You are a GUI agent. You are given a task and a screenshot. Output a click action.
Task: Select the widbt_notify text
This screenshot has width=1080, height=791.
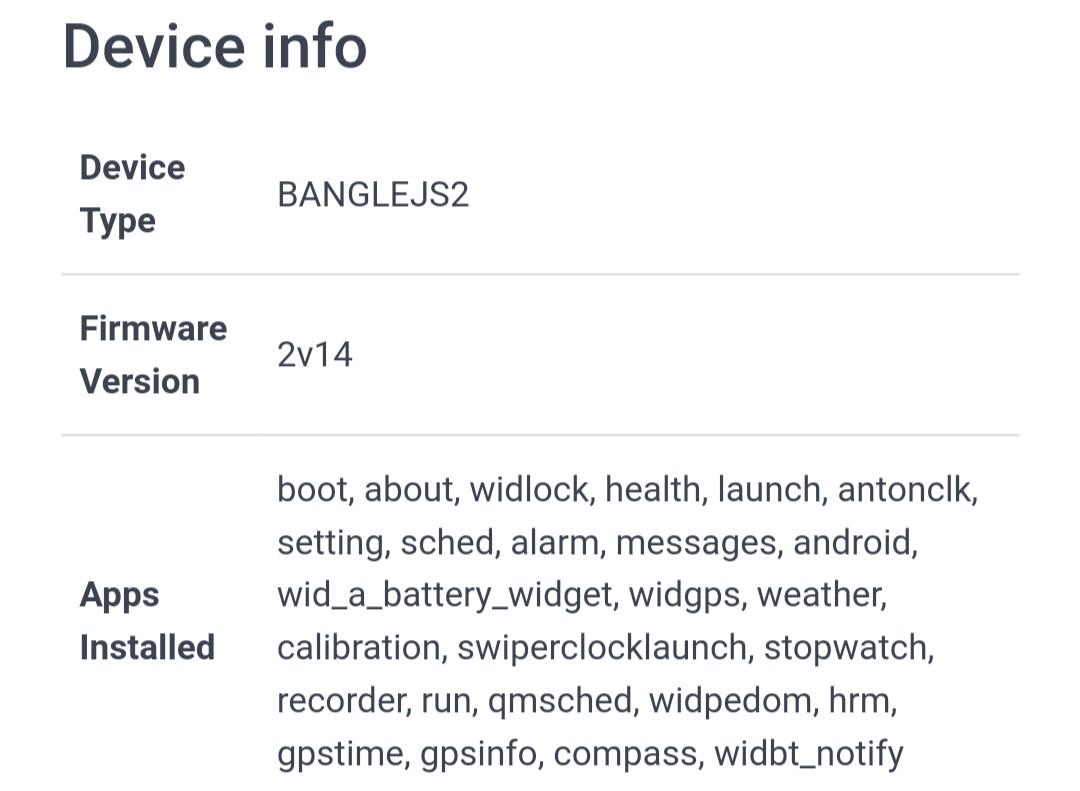[809, 754]
